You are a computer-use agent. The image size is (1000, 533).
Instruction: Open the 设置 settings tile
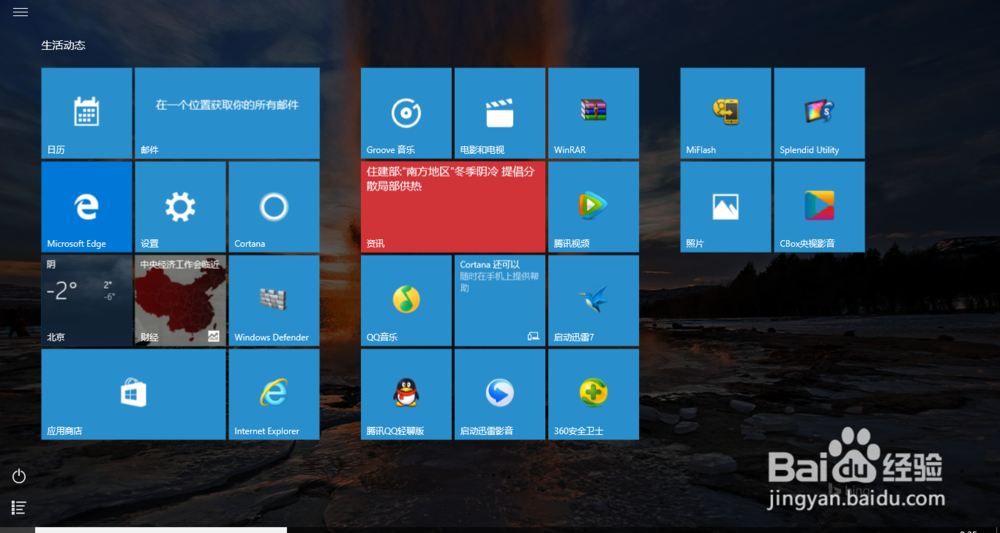(x=180, y=207)
